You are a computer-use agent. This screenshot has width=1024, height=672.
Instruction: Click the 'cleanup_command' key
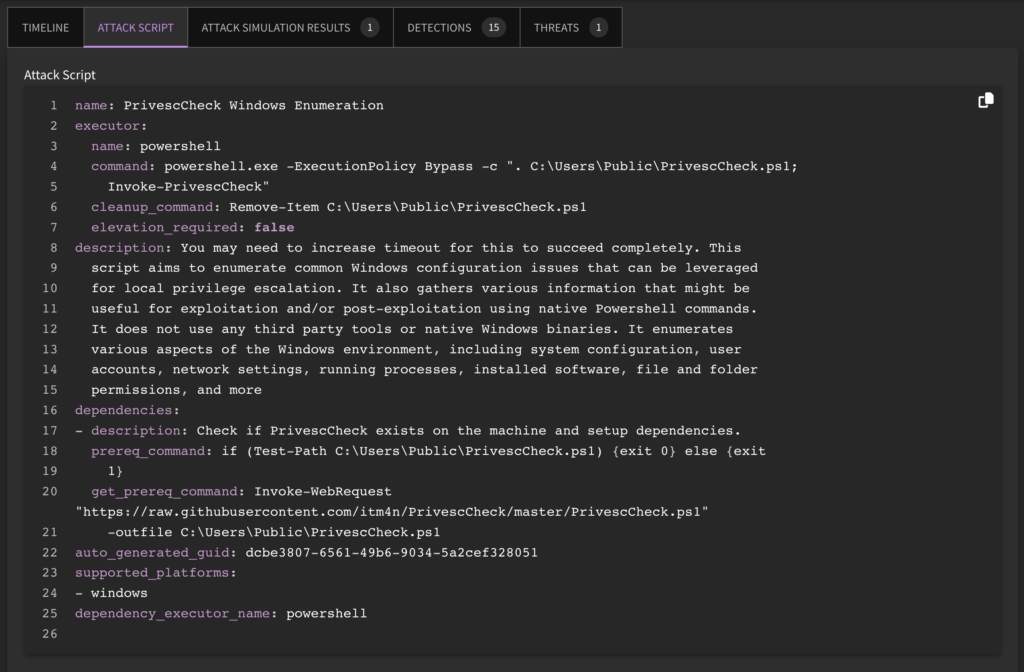pyautogui.click(x=152, y=207)
